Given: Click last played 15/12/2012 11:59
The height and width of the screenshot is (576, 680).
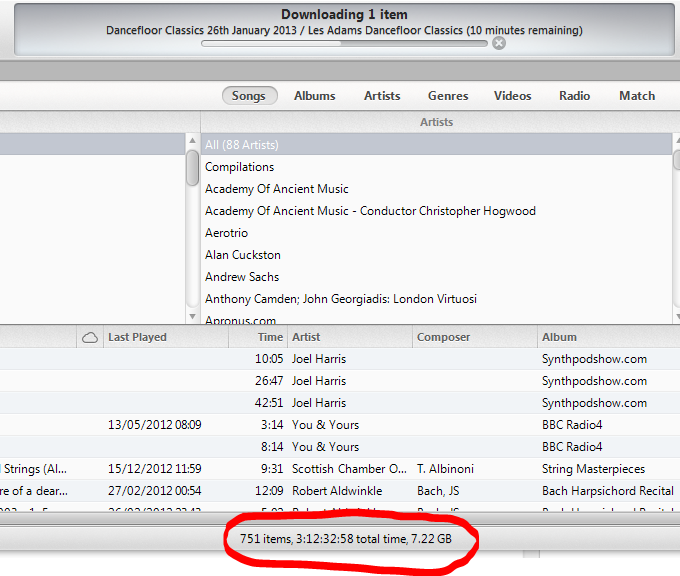Looking at the screenshot, I should point(154,469).
